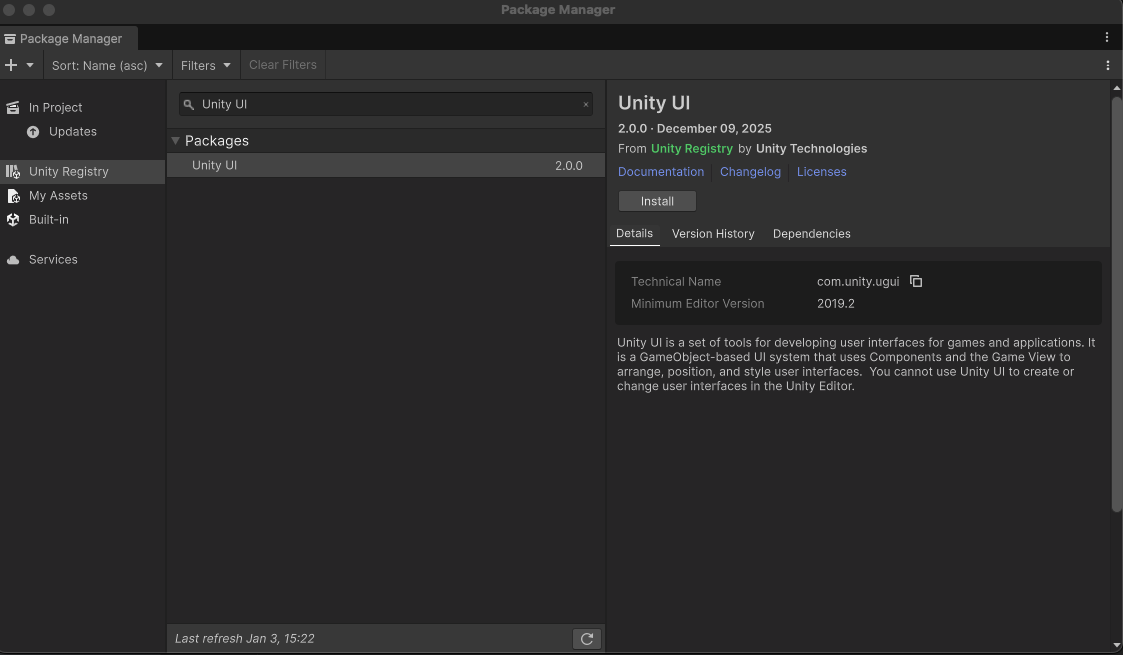Click the Services cloud icon
The height and width of the screenshot is (655, 1123).
(13, 260)
